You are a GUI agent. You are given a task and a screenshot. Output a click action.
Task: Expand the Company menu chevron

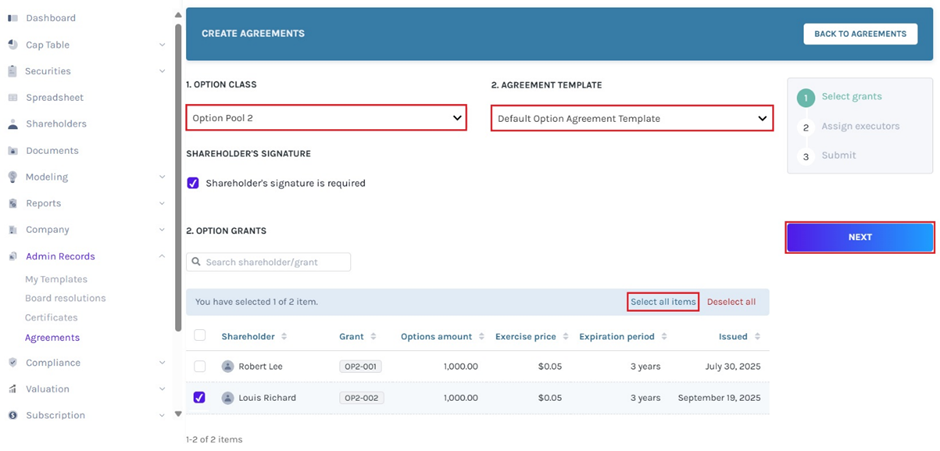pyautogui.click(x=162, y=230)
